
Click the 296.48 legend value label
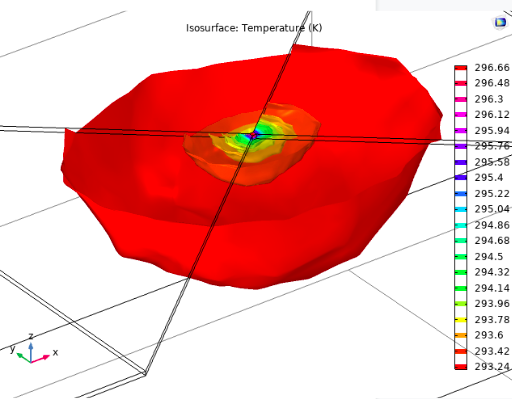coord(492,83)
